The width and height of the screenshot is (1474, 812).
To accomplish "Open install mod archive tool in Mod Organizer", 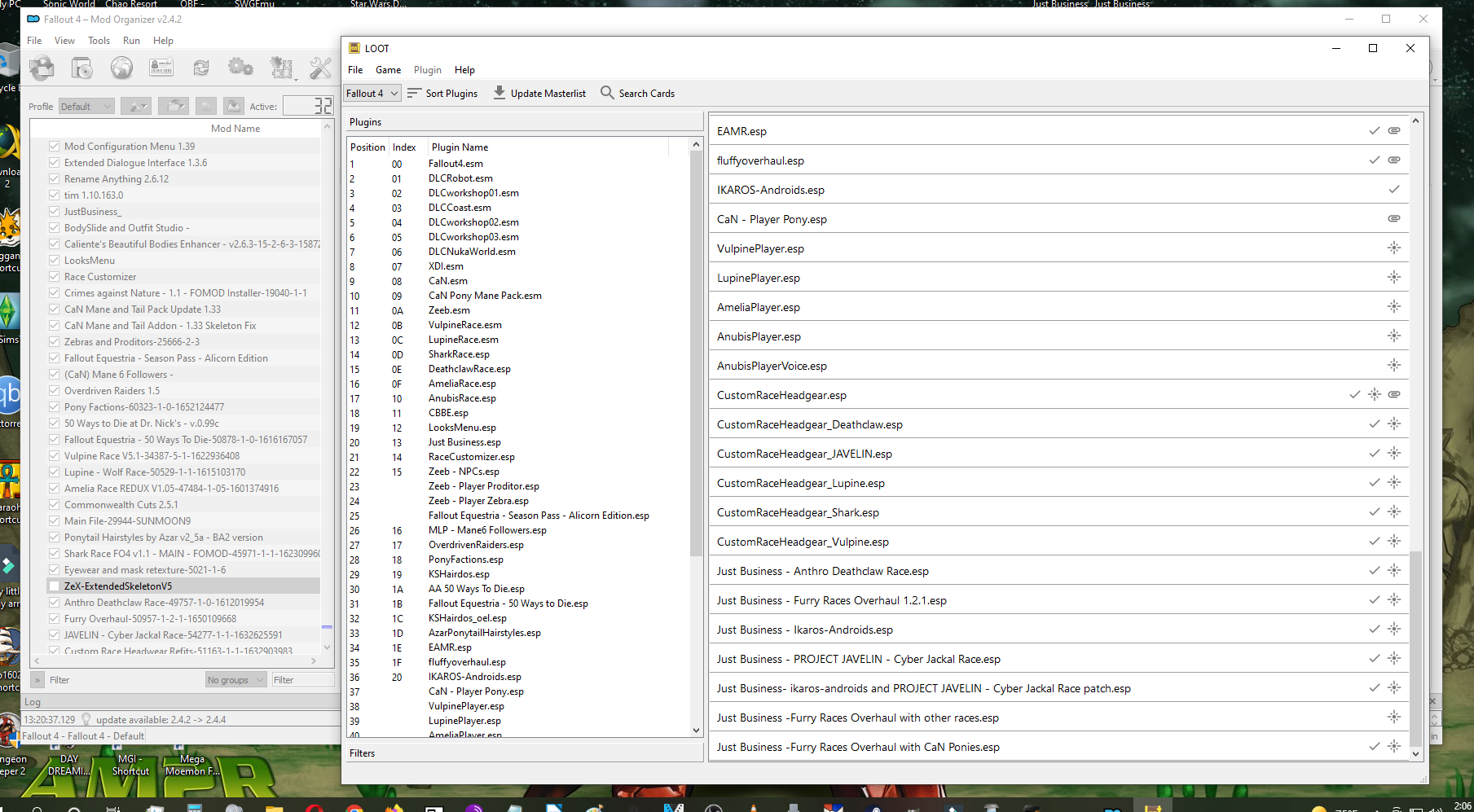I will point(81,68).
